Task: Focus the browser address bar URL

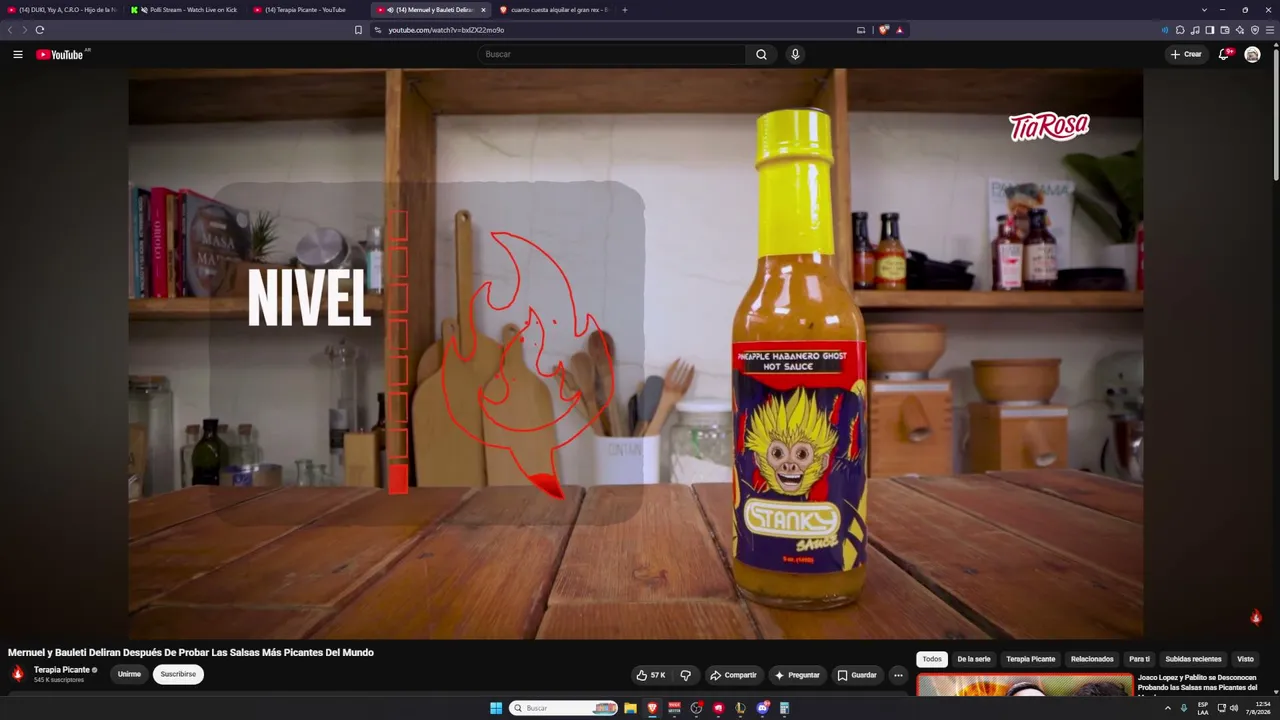Action: pyautogui.click(x=445, y=30)
